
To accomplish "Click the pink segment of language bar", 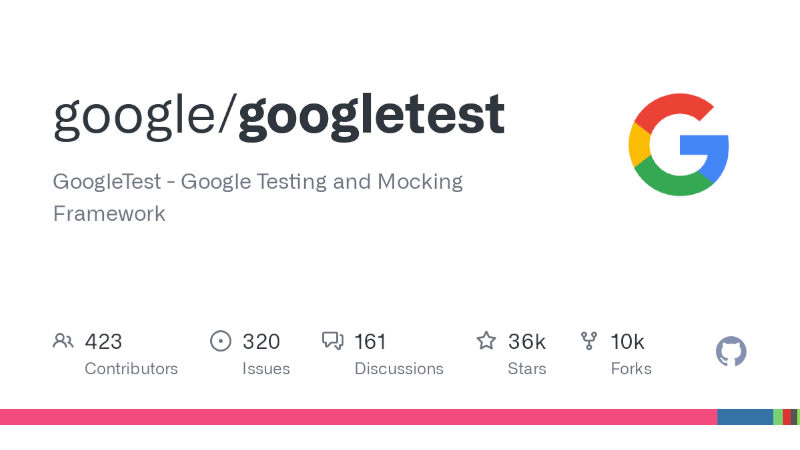I will point(358,417).
